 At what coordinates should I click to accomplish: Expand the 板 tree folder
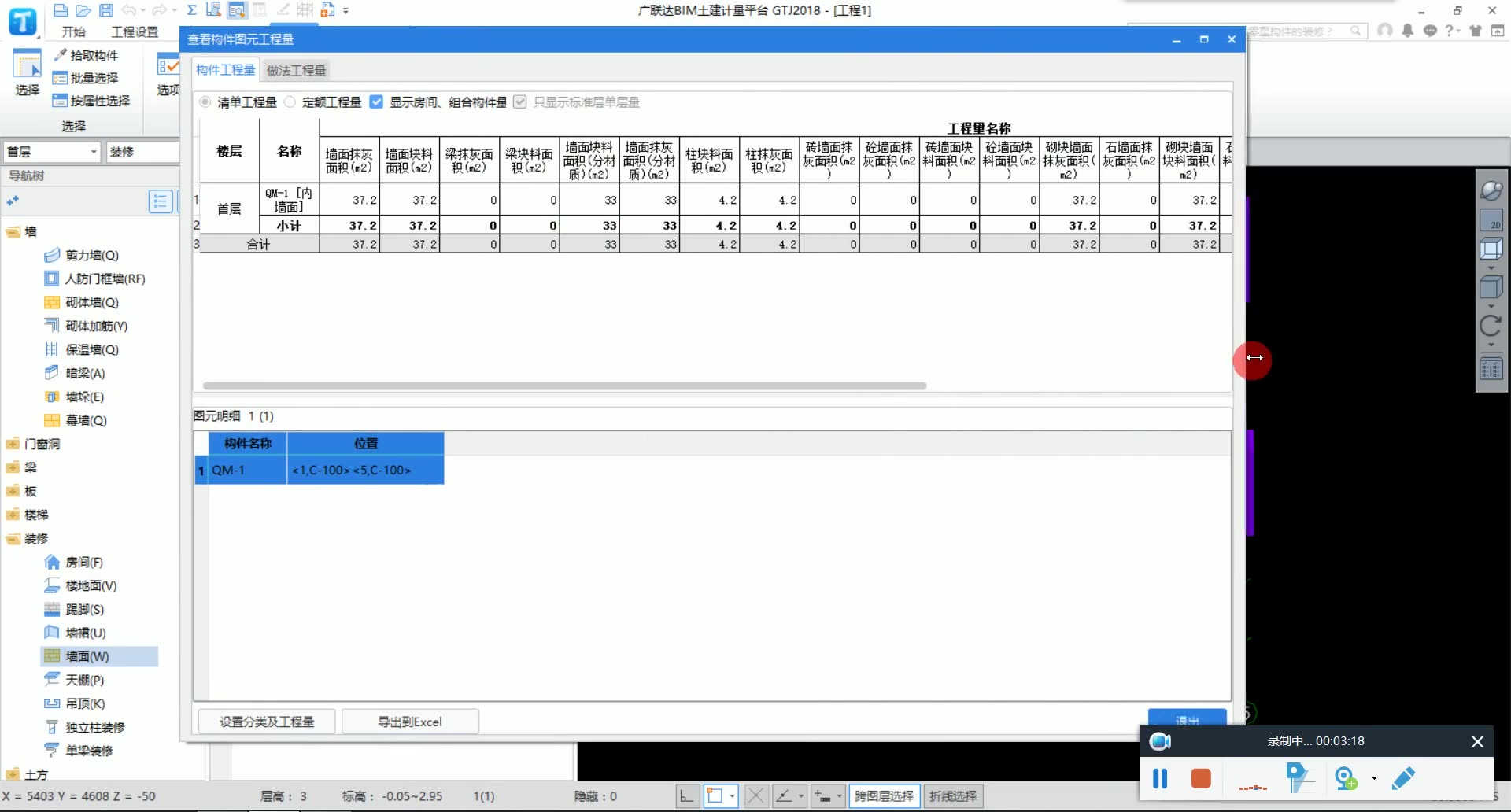pyautogui.click(x=13, y=492)
